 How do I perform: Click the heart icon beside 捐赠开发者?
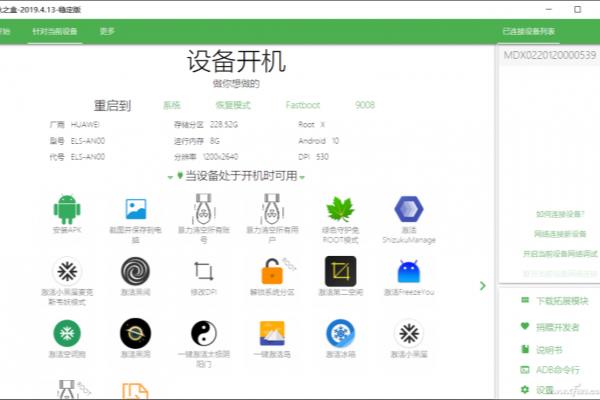525,326
